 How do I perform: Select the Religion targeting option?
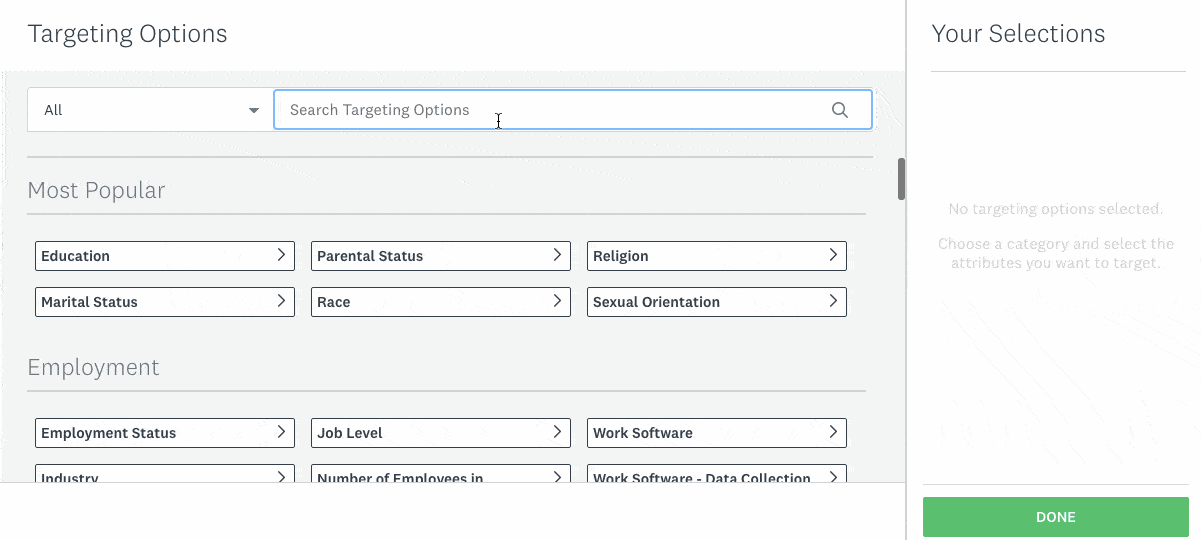pos(716,256)
